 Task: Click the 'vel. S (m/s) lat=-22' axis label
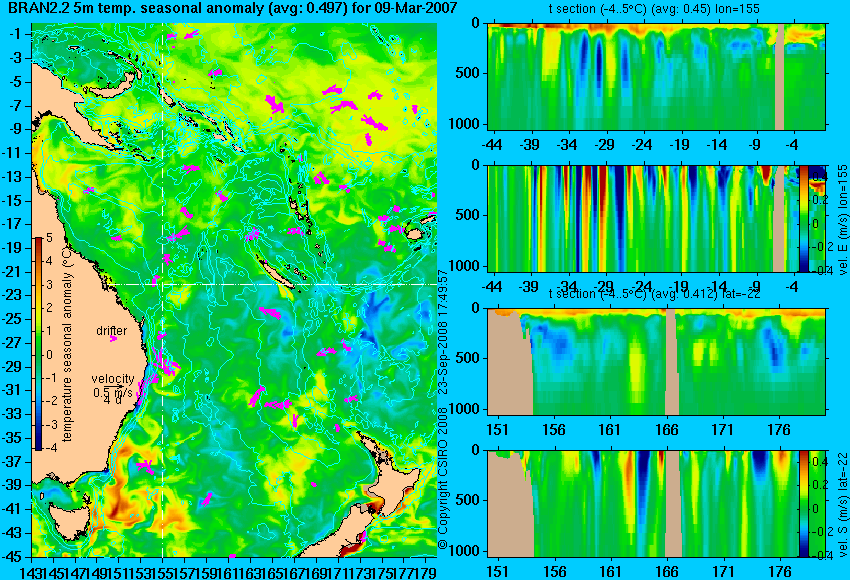tap(842, 504)
